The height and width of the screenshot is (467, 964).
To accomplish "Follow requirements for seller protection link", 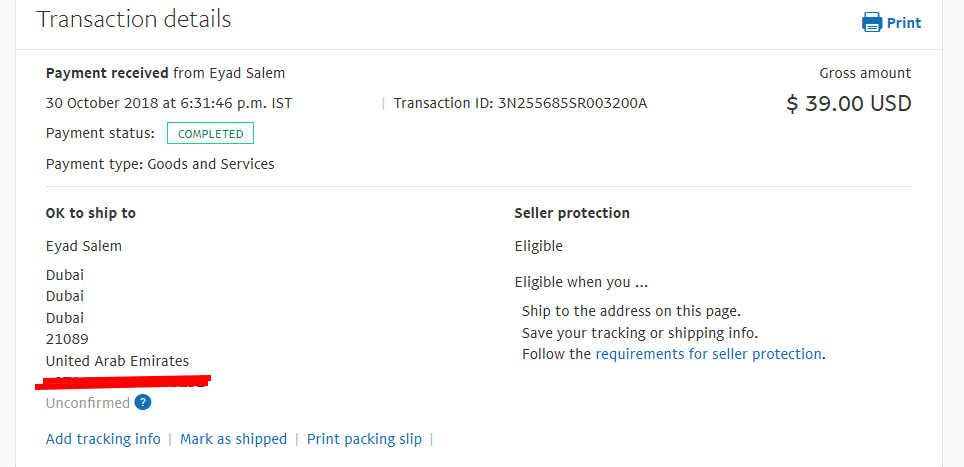I will click(708, 354).
